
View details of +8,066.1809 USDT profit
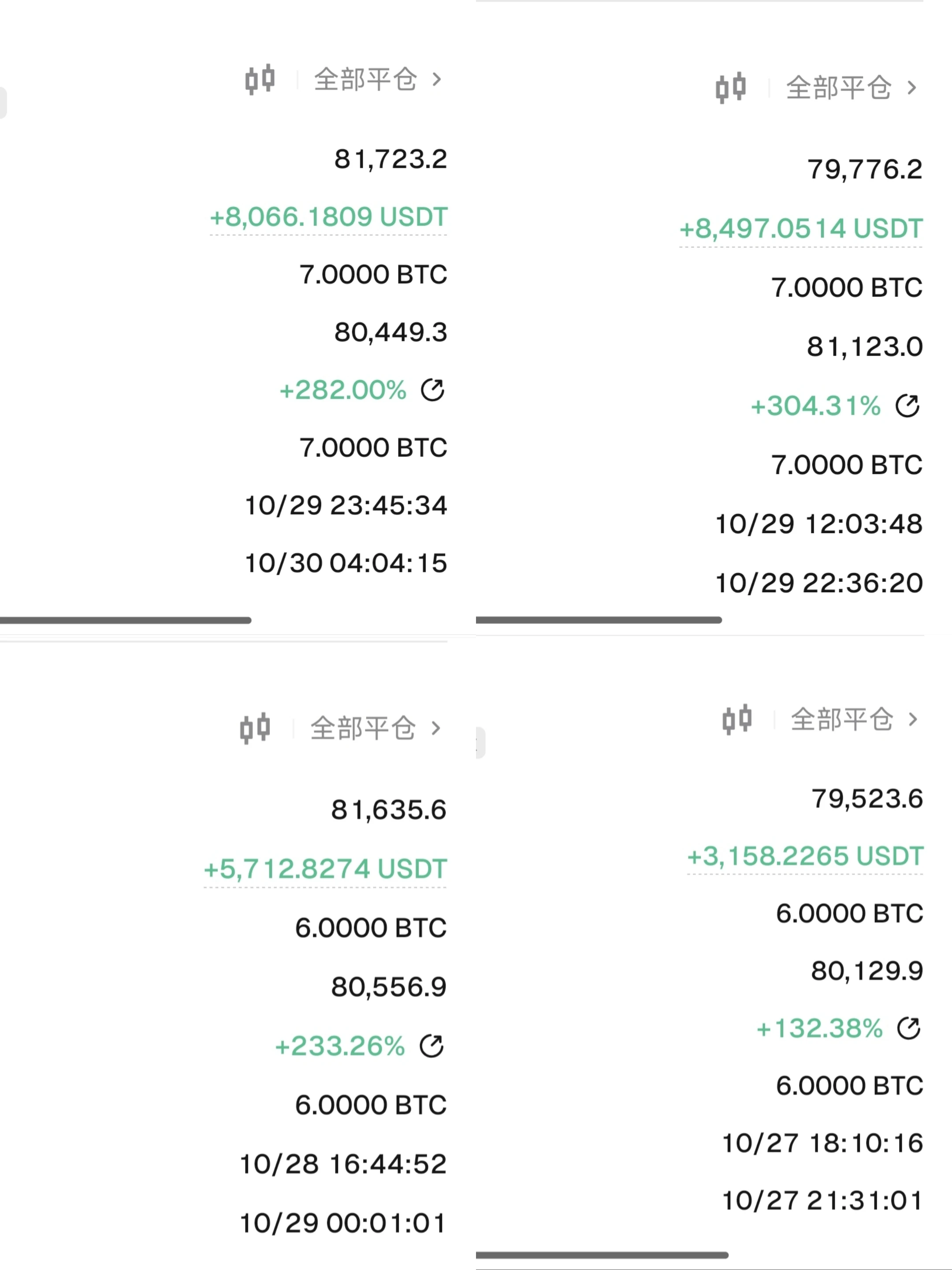click(328, 217)
